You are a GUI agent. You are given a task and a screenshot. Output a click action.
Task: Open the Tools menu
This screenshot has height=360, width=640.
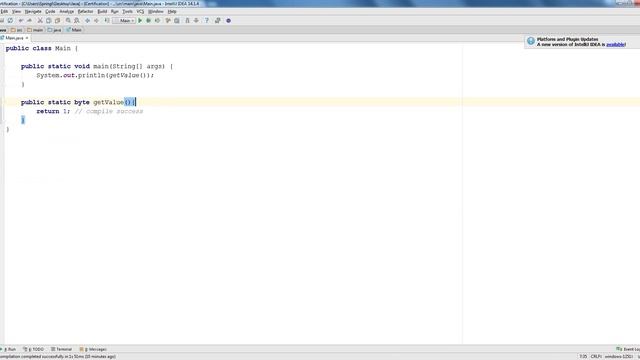tap(127, 12)
